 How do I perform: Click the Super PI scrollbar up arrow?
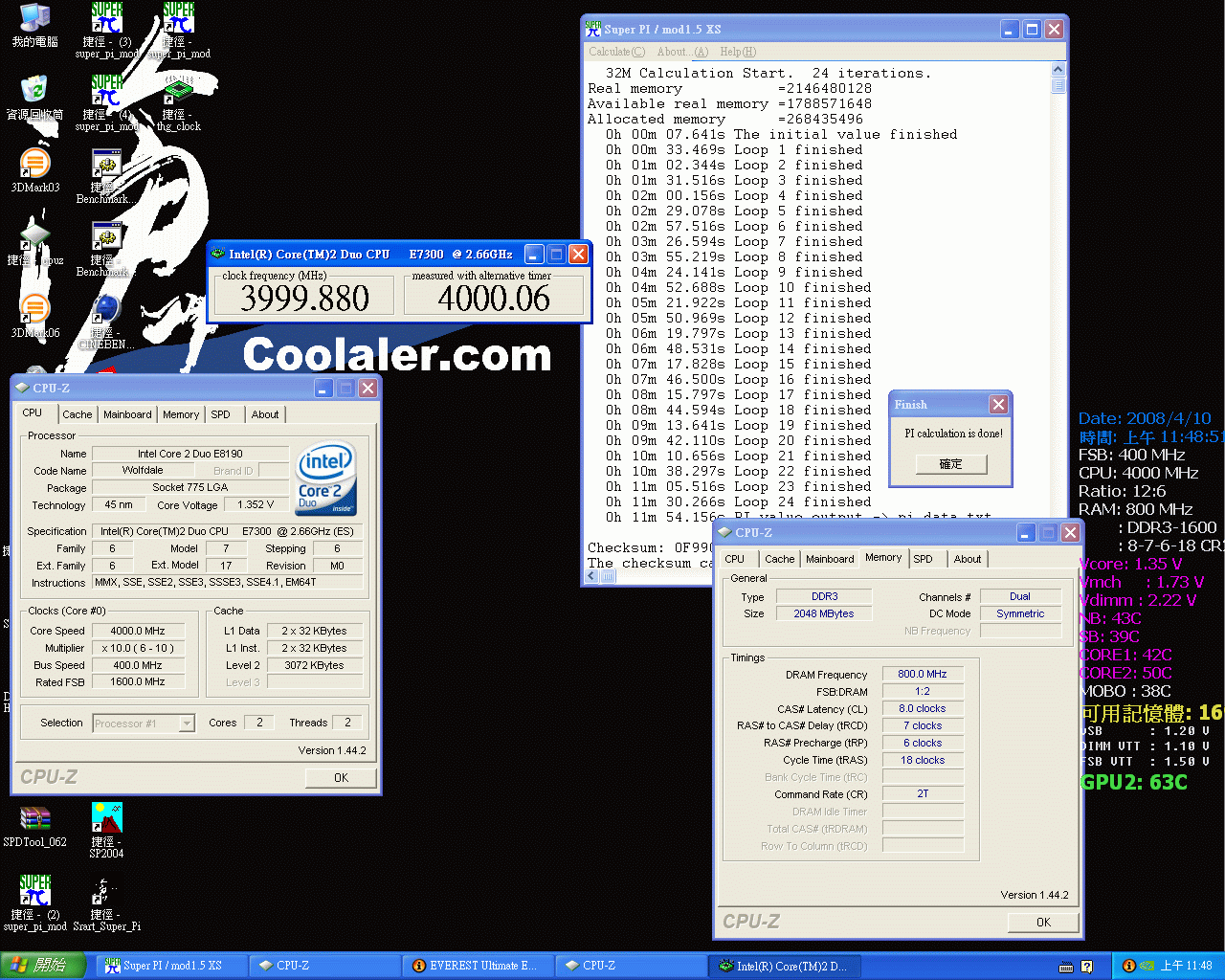(x=1058, y=70)
